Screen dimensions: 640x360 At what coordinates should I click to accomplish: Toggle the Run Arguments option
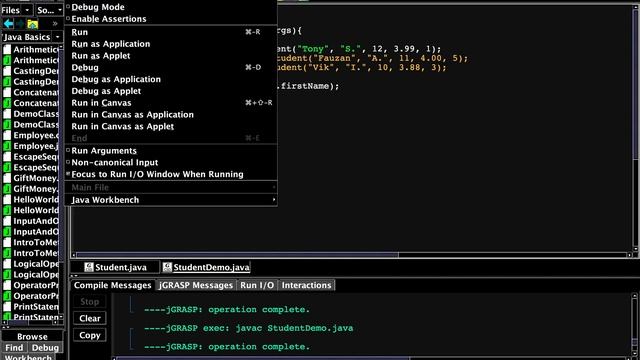click(171, 151)
